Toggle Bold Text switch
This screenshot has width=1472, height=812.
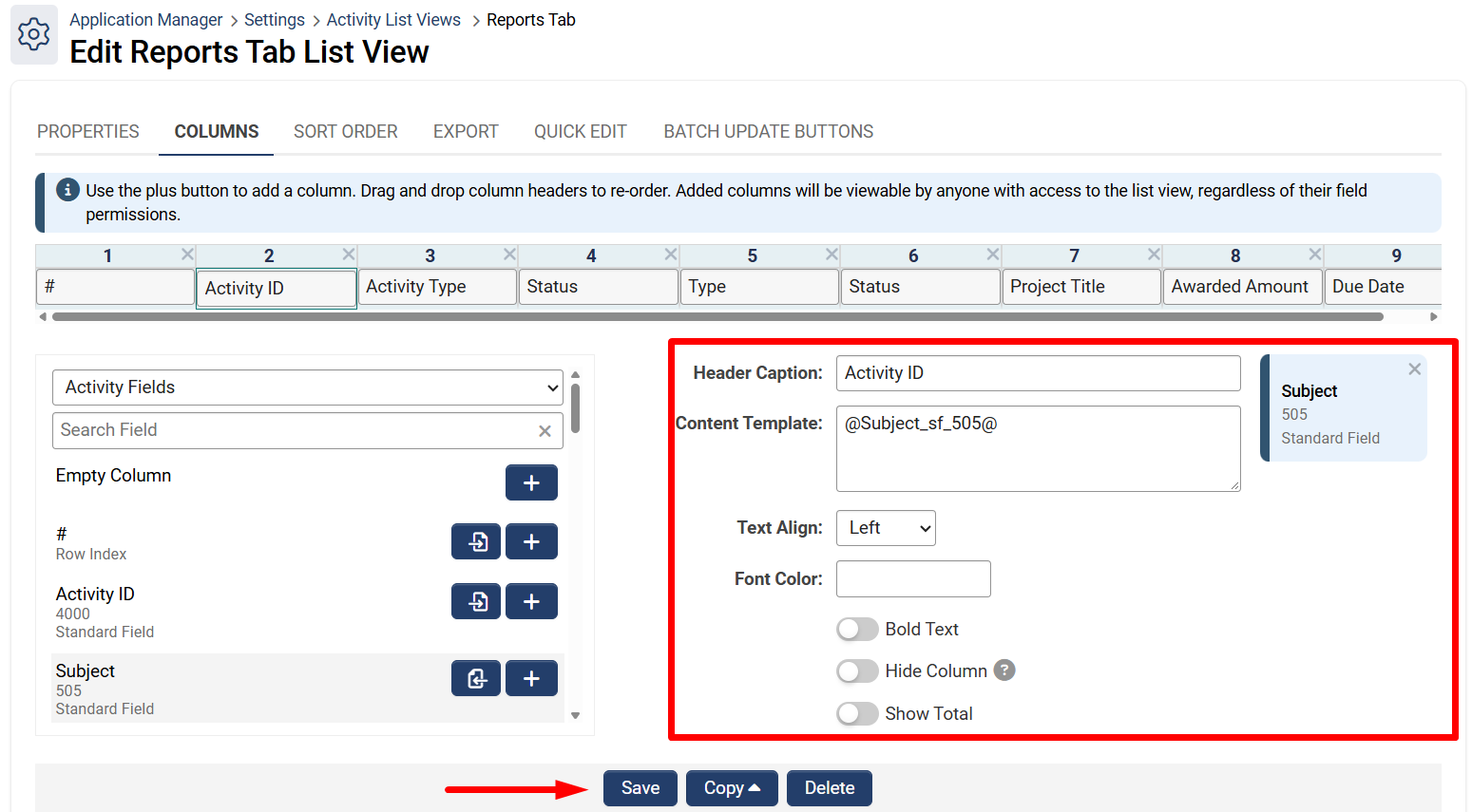point(857,630)
